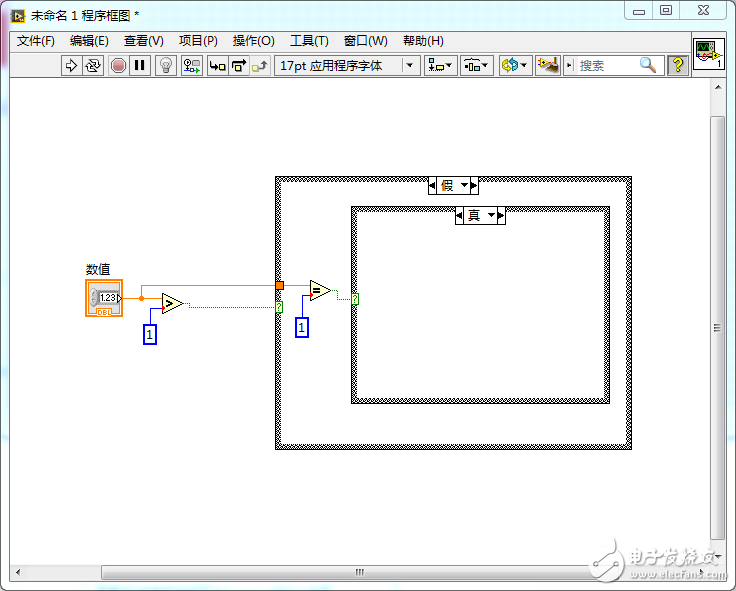Select constant 1 wired to Greater node
736x591 pixels.
[150, 335]
